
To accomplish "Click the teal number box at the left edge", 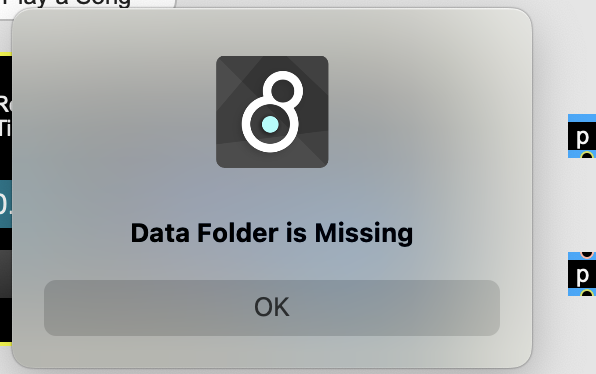I will [6, 204].
